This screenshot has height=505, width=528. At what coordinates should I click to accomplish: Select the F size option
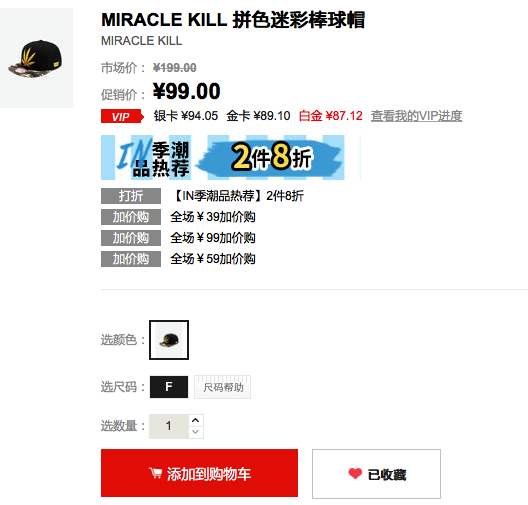(x=169, y=387)
